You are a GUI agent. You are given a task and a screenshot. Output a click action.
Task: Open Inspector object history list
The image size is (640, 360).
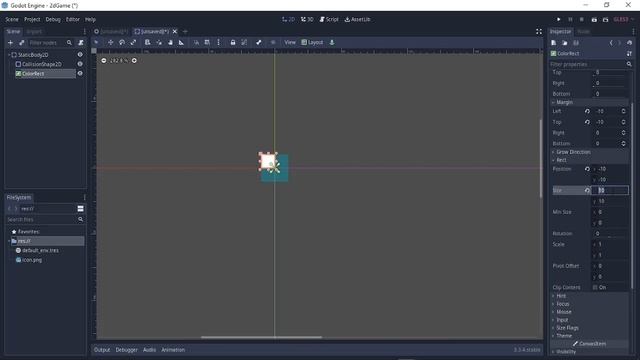[x=629, y=43]
